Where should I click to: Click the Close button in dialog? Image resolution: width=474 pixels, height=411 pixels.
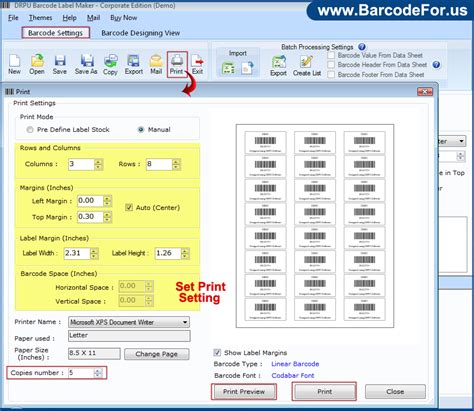(395, 392)
